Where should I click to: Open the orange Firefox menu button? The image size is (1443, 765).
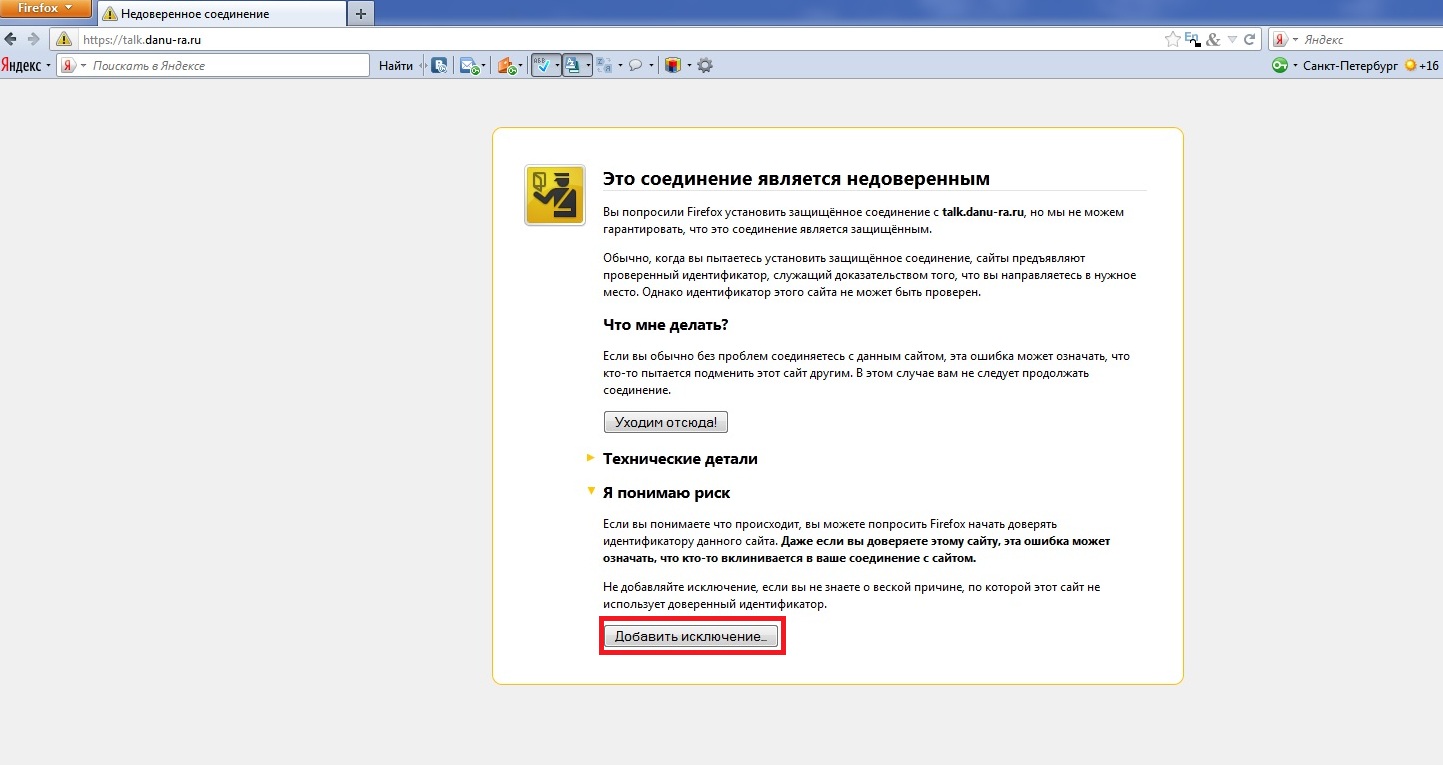(x=46, y=9)
